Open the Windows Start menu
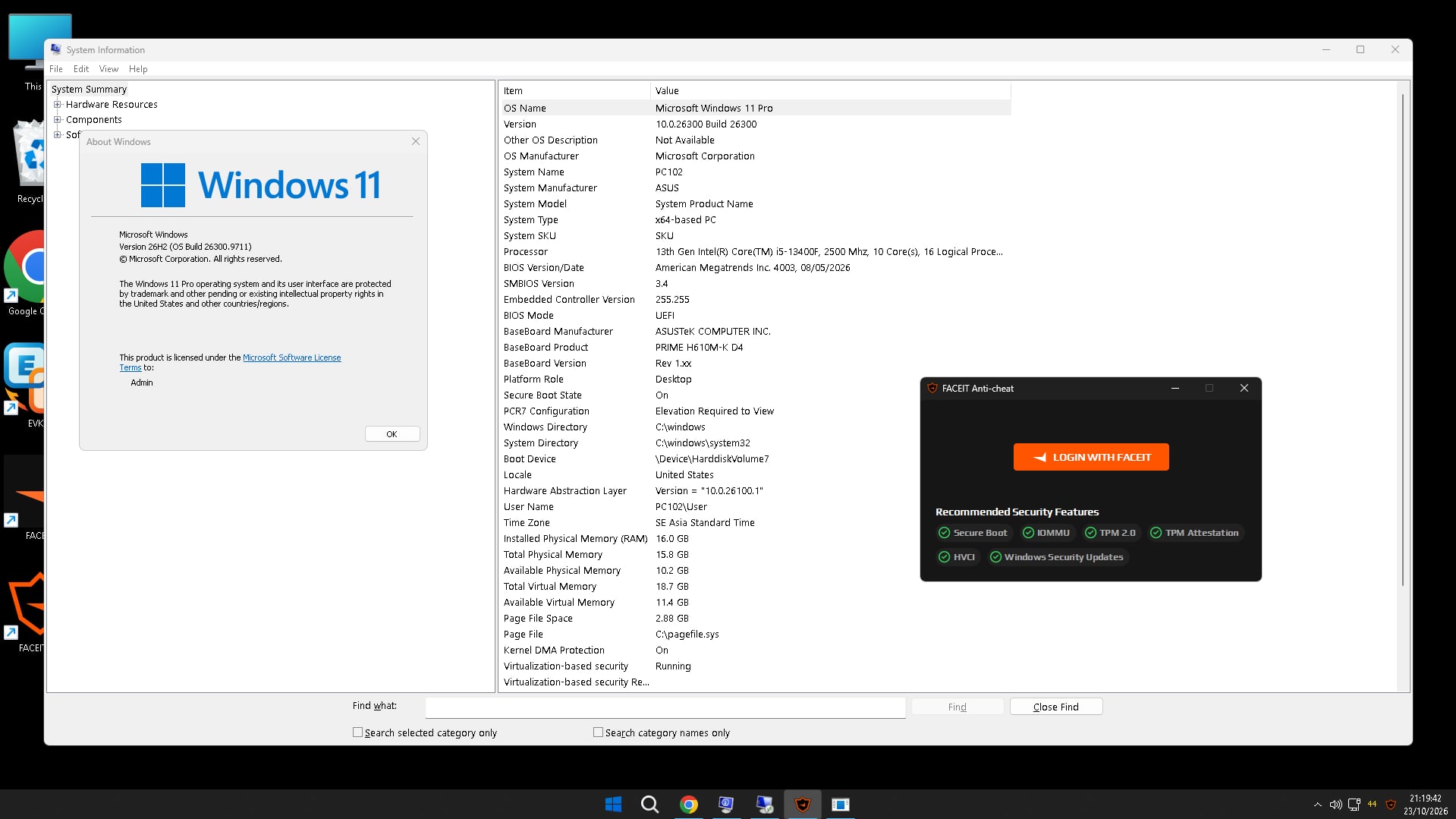The image size is (1456, 819). 613,805
